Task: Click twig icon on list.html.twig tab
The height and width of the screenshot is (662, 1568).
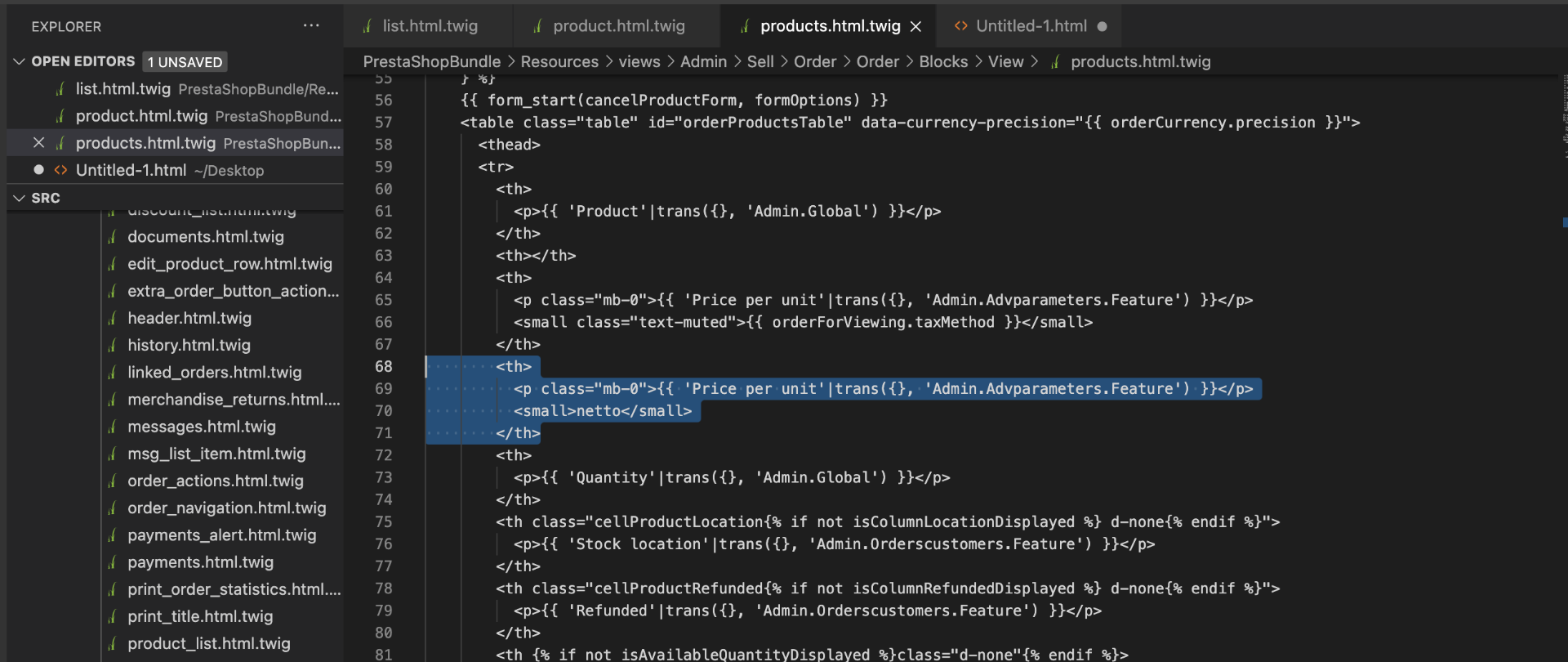Action: 367,26
